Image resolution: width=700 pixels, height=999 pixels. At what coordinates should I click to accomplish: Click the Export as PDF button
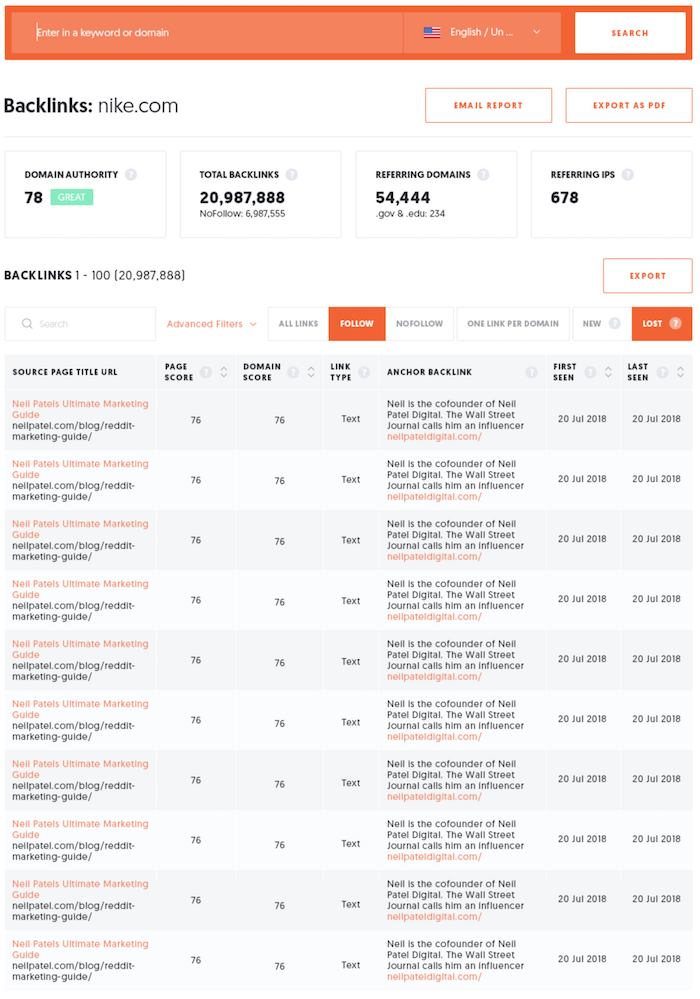[x=629, y=105]
